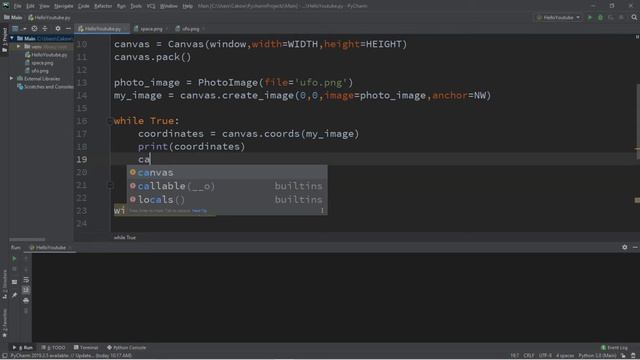Viewport: 640px width, 360px height.
Task: Open Run panel settings gear icon
Action: click(x=624, y=247)
